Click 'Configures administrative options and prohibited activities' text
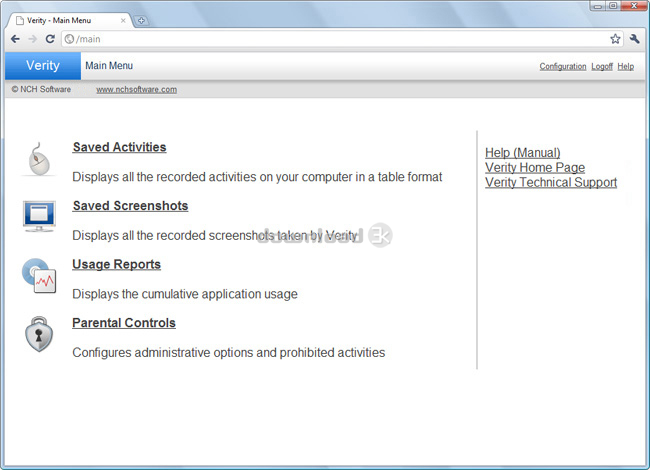The image size is (650, 470). click(x=228, y=353)
